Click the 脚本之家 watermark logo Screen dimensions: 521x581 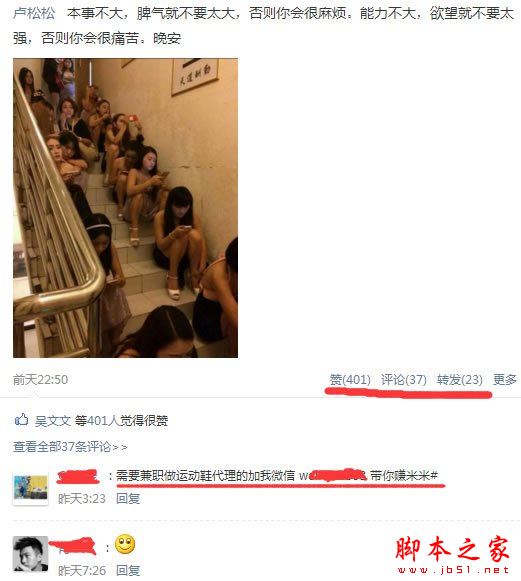pos(452,549)
